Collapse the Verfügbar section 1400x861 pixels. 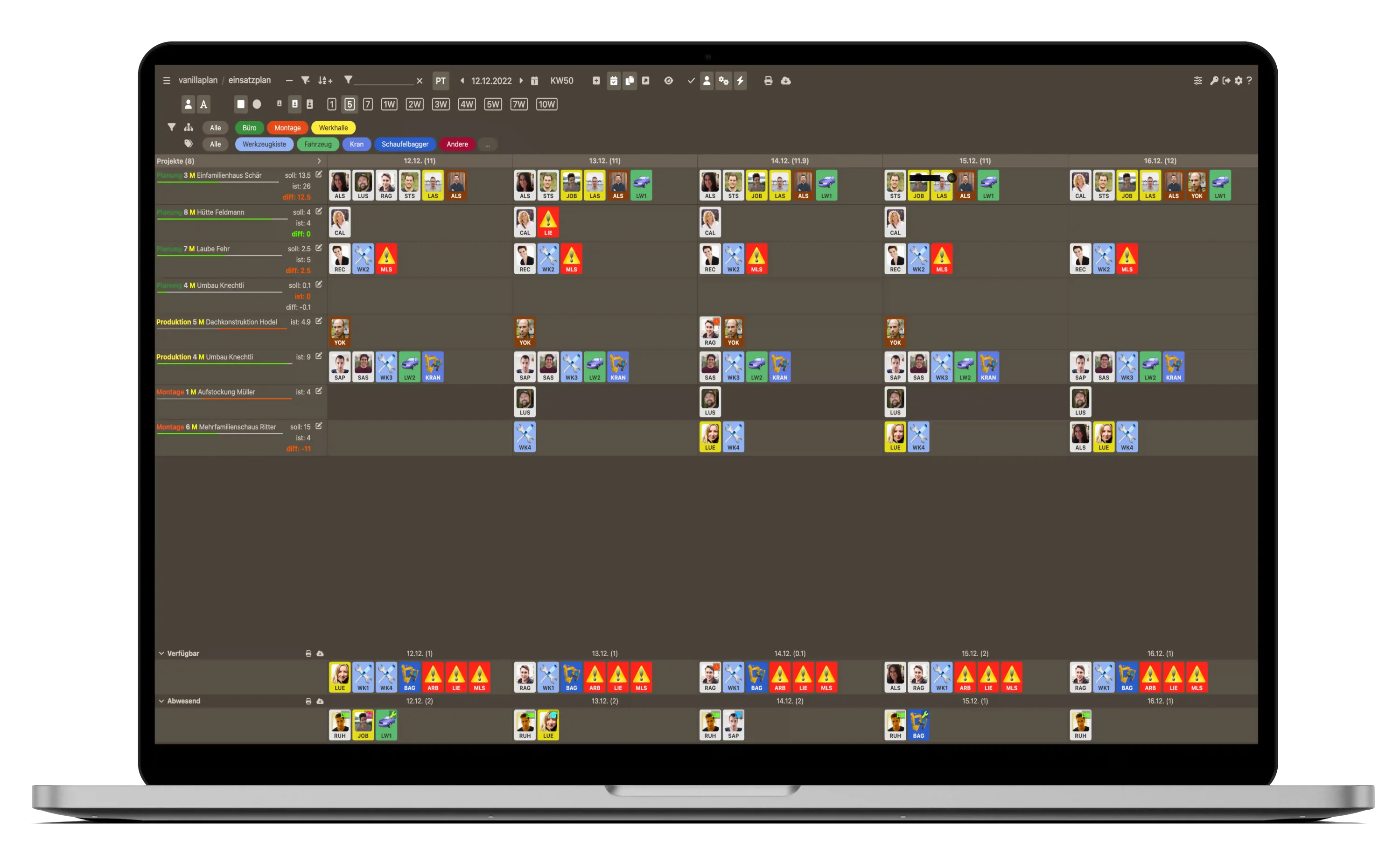161,654
